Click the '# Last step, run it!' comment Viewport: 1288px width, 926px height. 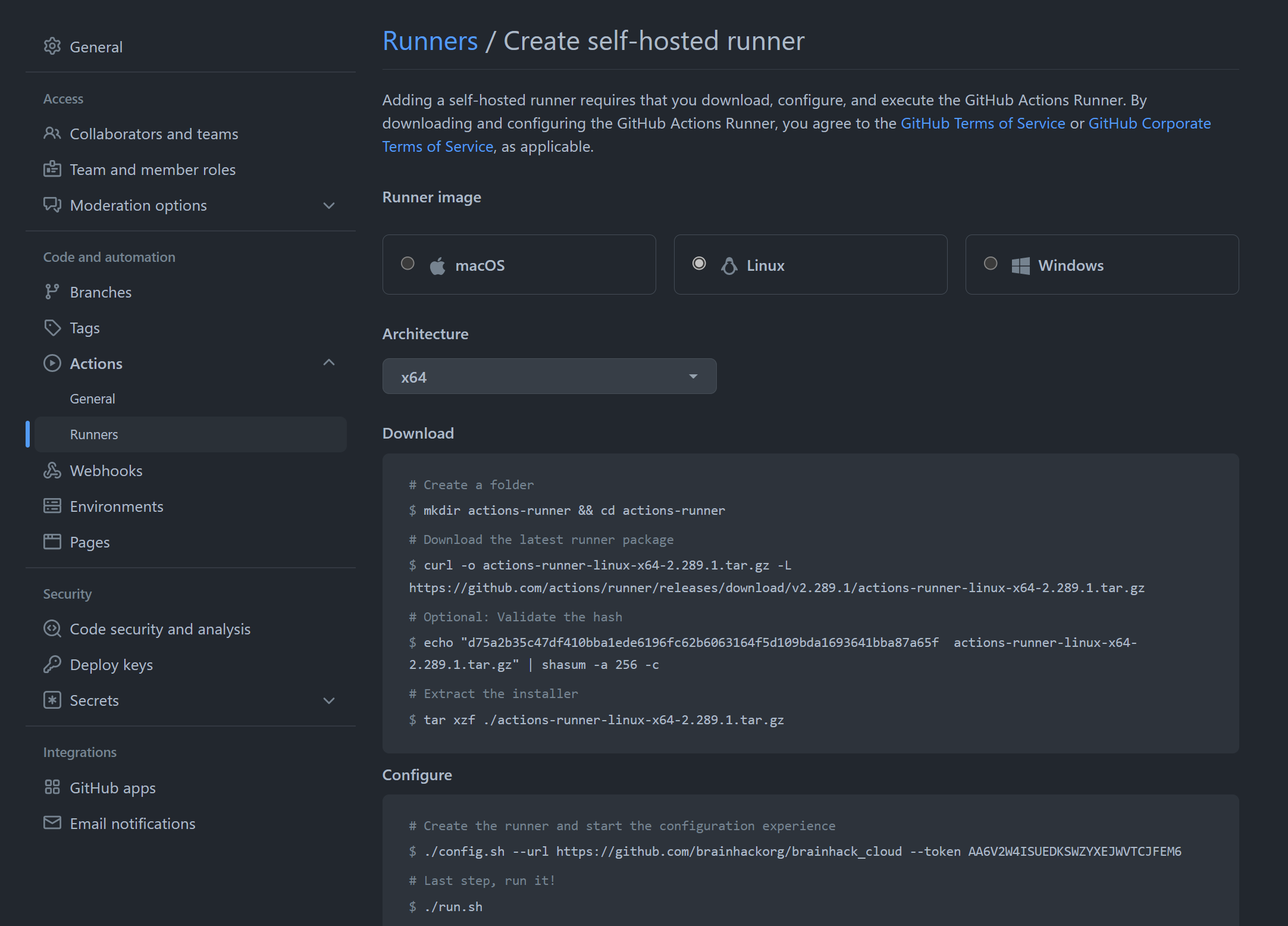coord(482,881)
